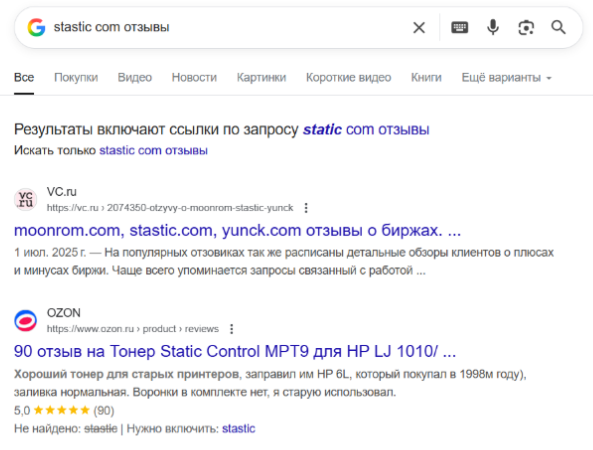This screenshot has width=593, height=450.
Task: Open more options for VC.ru result
Action: coord(306,208)
